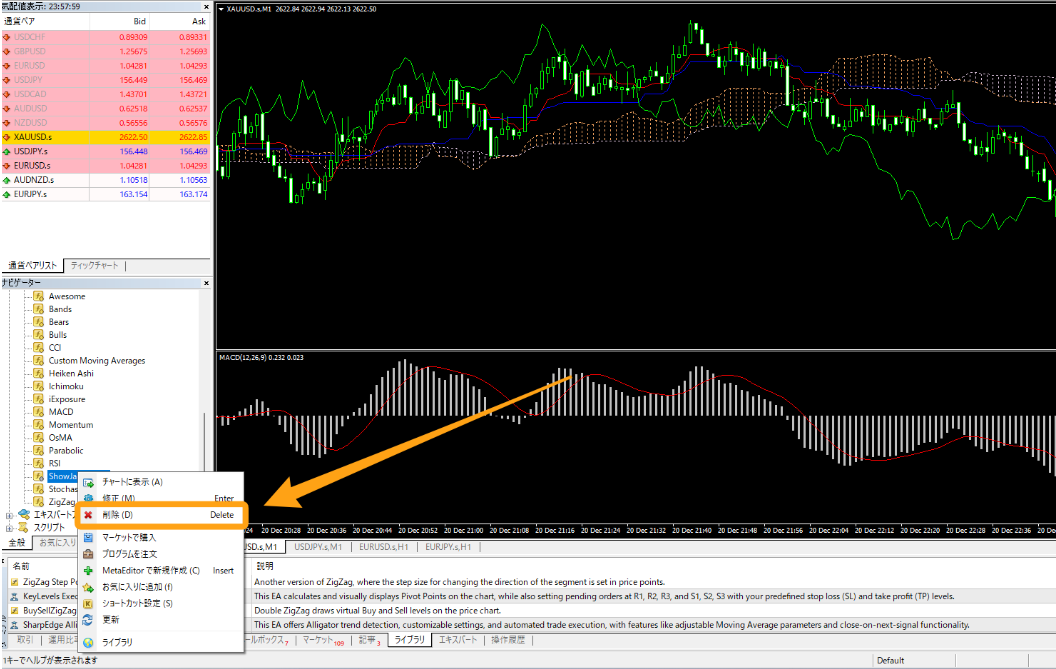Select the Custom Moving Averages indicator
Viewport: 1056px width, 669px height.
(96, 361)
